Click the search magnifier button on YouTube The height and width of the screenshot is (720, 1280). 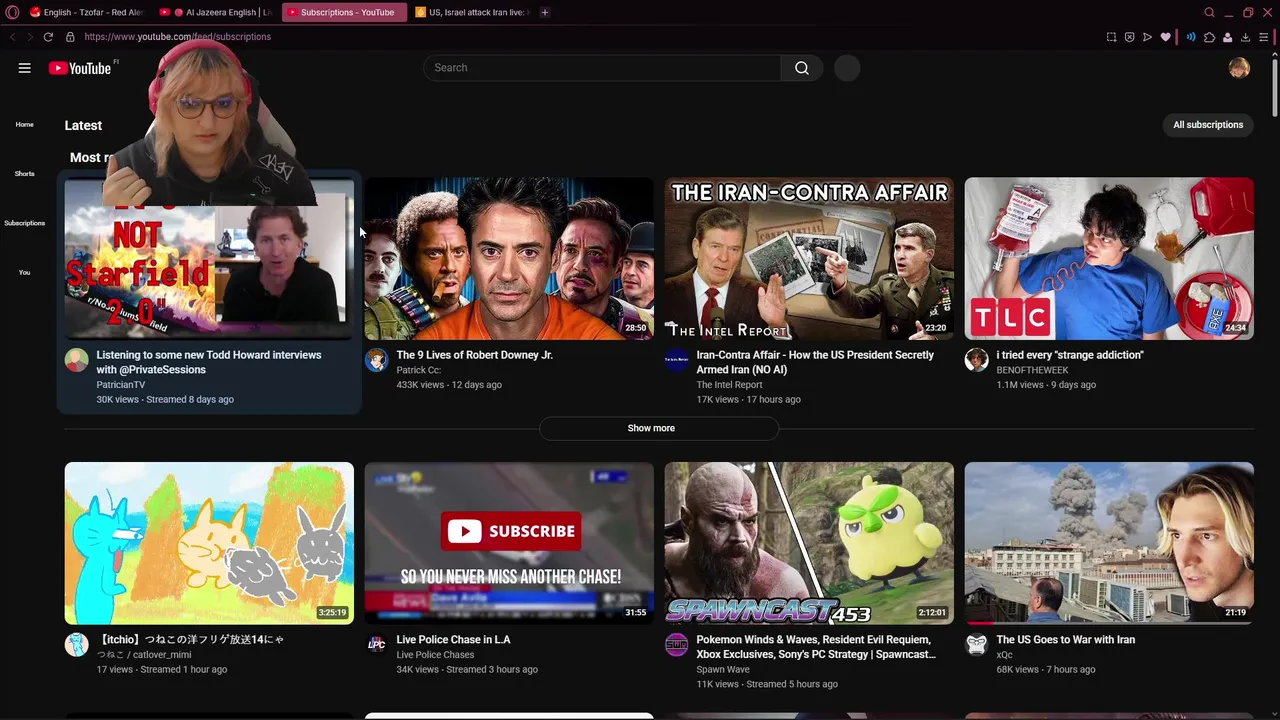[x=802, y=68]
